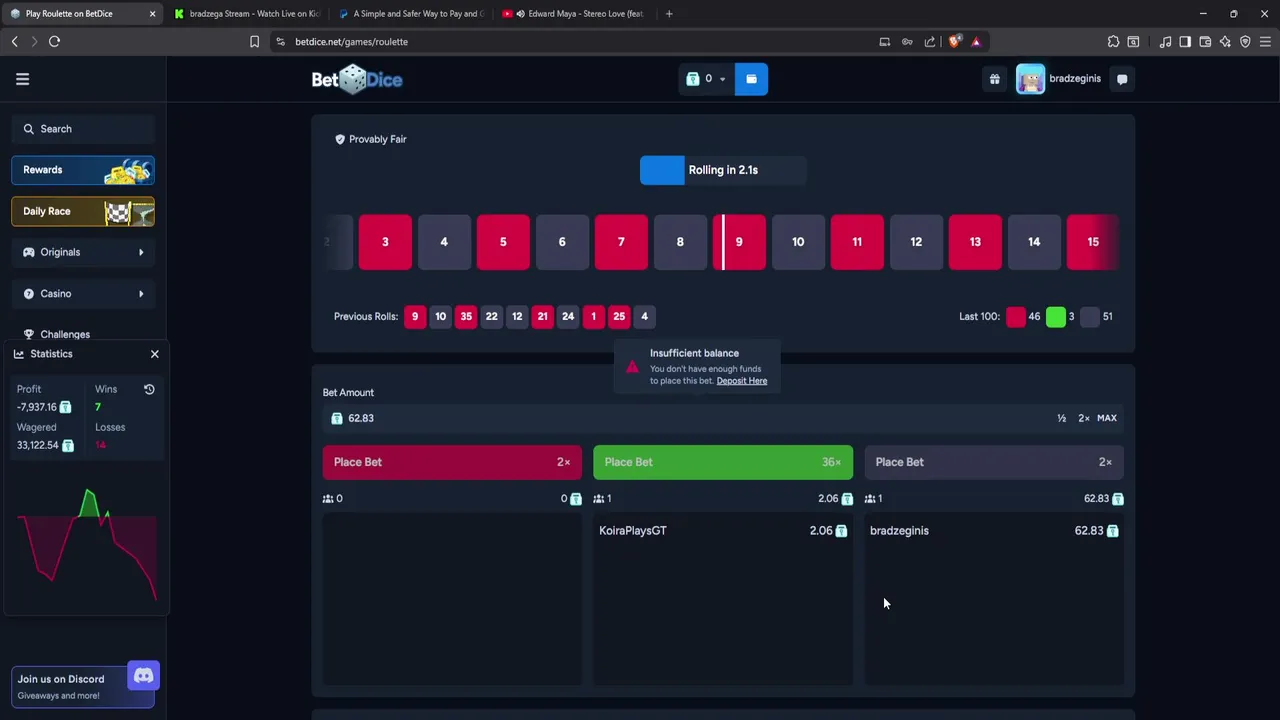Screen dimensions: 1280x720
Task: Open the Brave playlist music icon
Action: pos(1165,41)
